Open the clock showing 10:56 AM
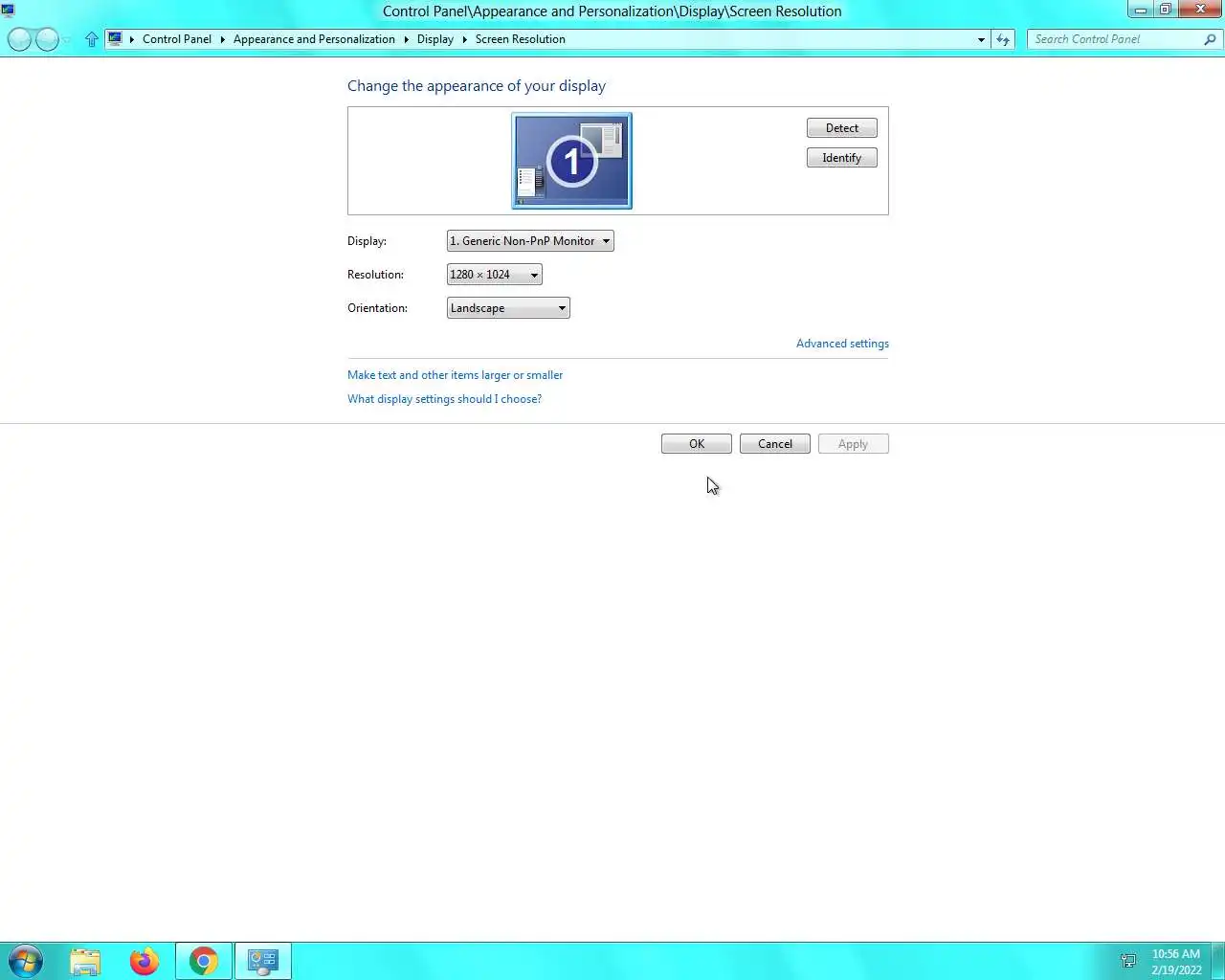The width and height of the screenshot is (1225, 980). tap(1176, 961)
